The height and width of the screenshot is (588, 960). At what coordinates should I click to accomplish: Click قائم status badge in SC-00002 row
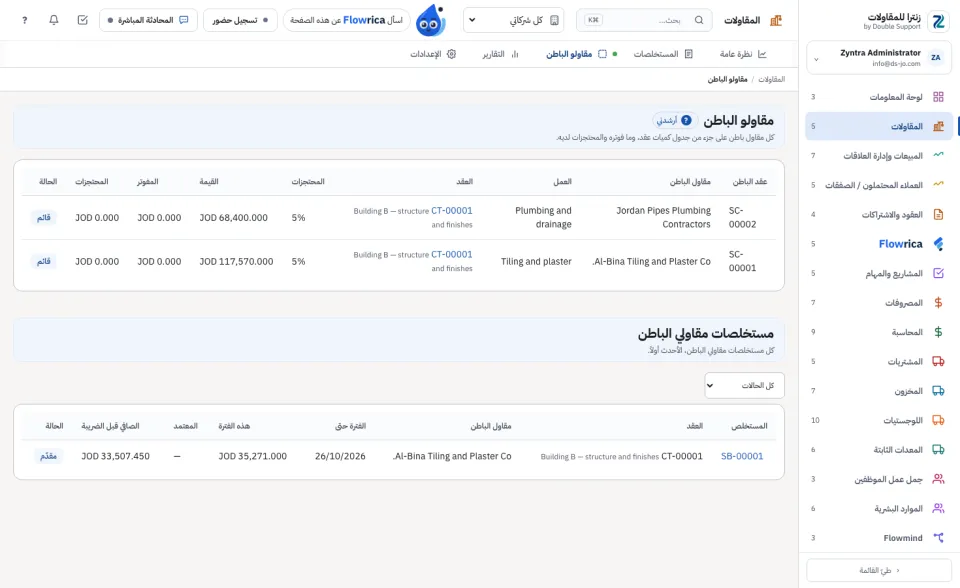pyautogui.click(x=43, y=217)
